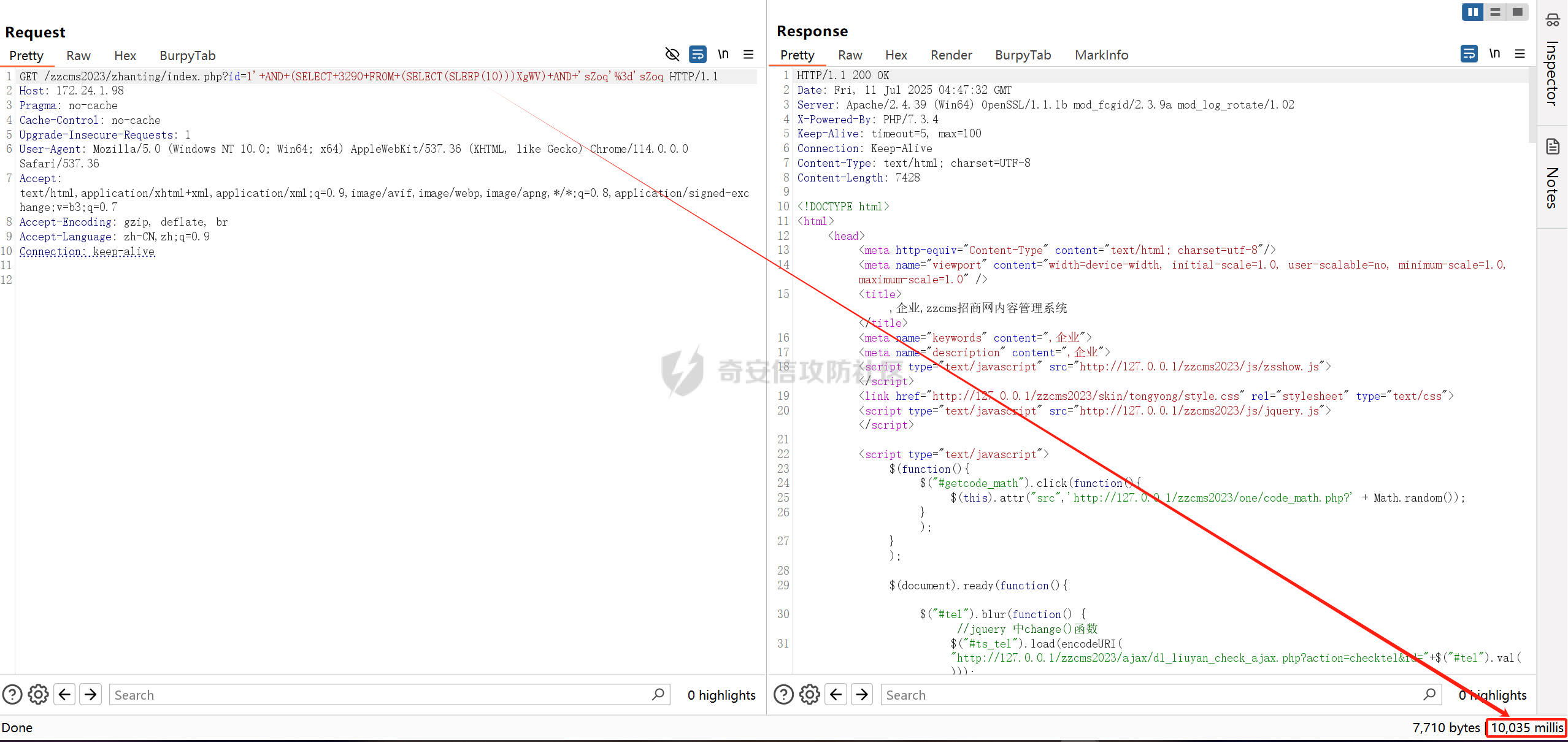
Task: Click X-Powered-By PHP/7.3.4 header
Action: 867,120
